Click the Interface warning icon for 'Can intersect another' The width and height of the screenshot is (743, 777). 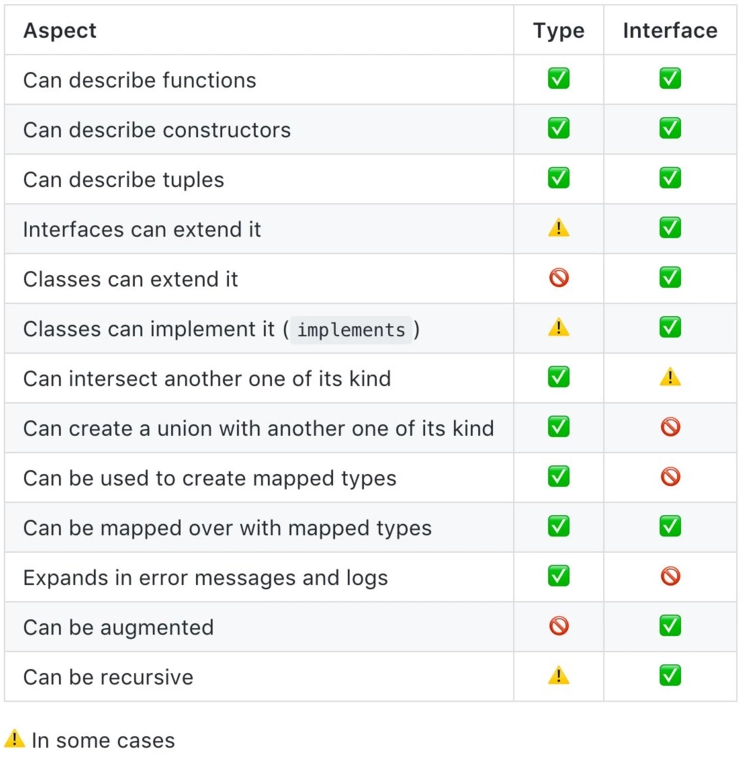pyautogui.click(x=670, y=377)
